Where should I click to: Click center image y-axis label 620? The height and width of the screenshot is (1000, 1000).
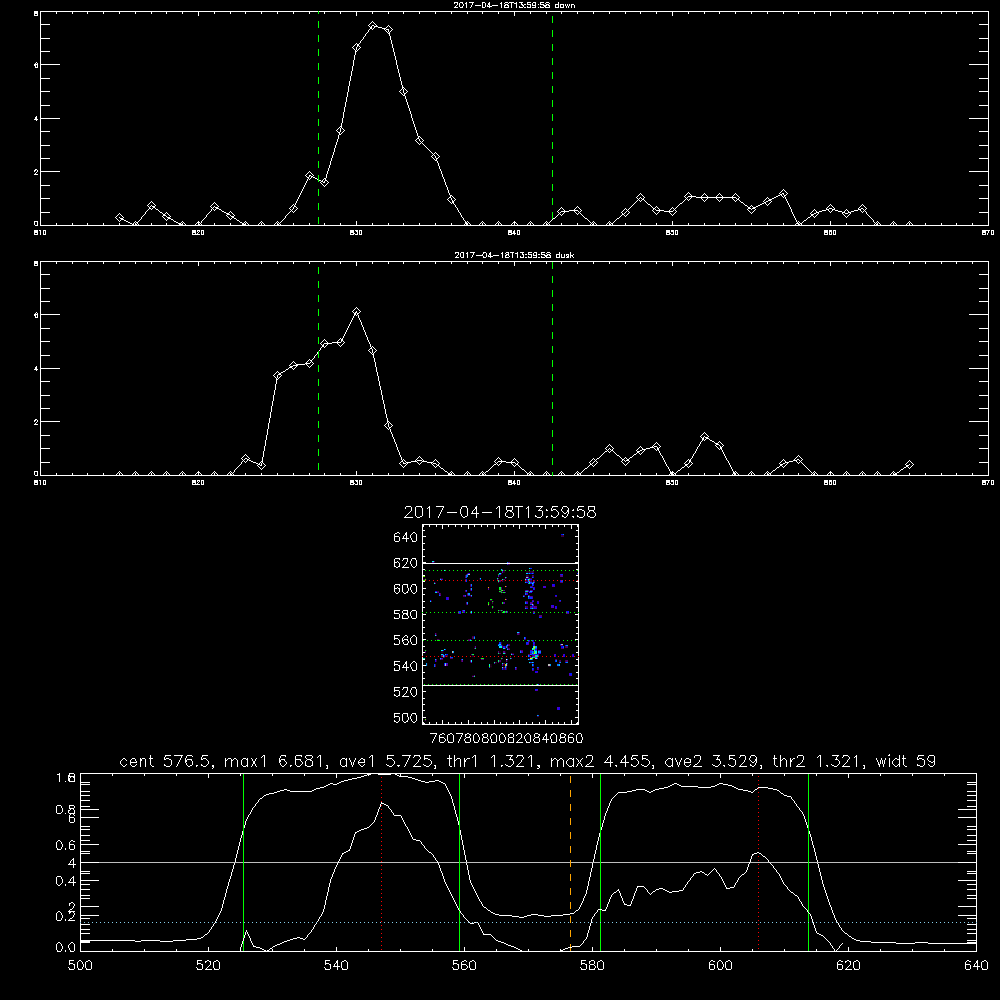pos(406,563)
